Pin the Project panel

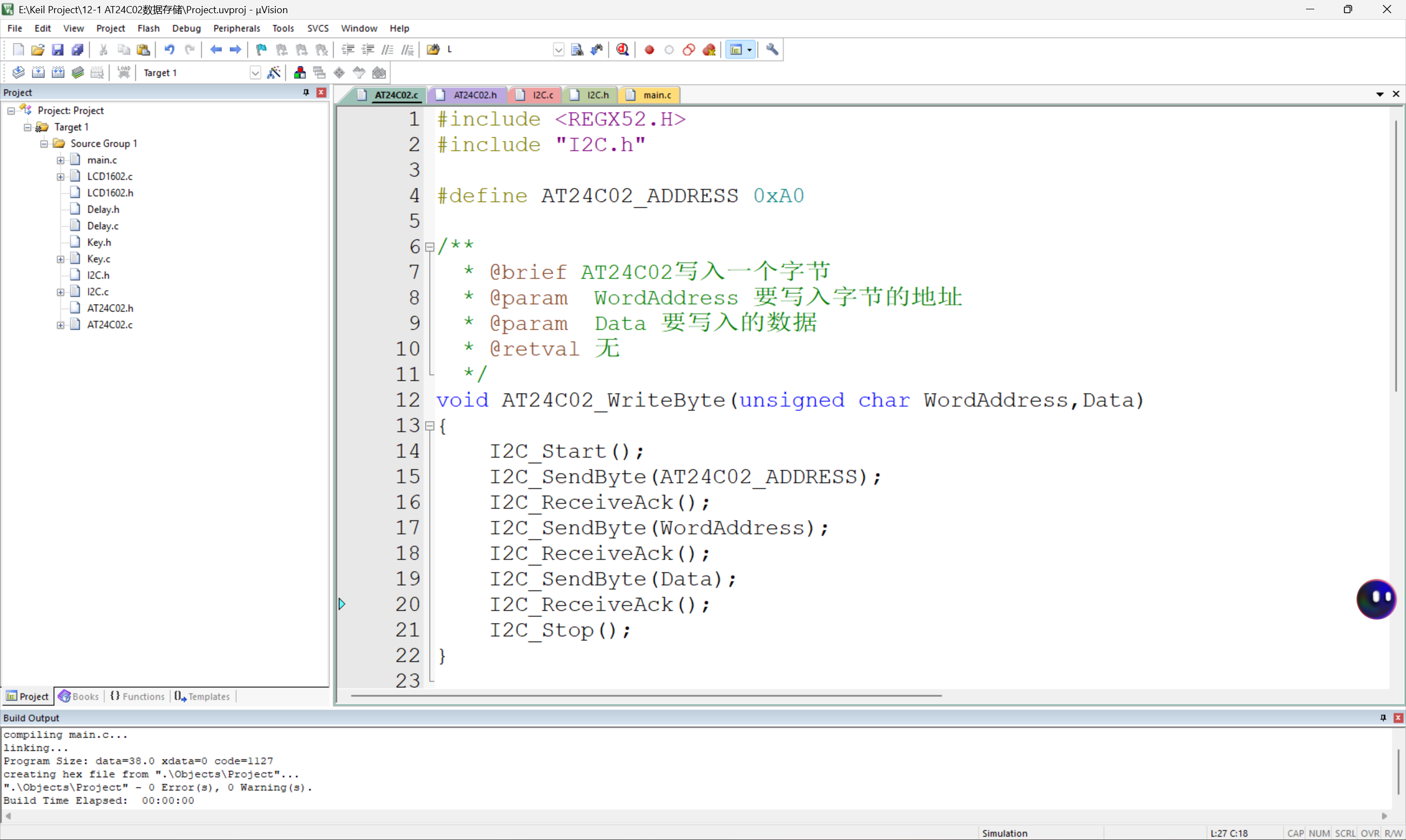click(x=306, y=92)
